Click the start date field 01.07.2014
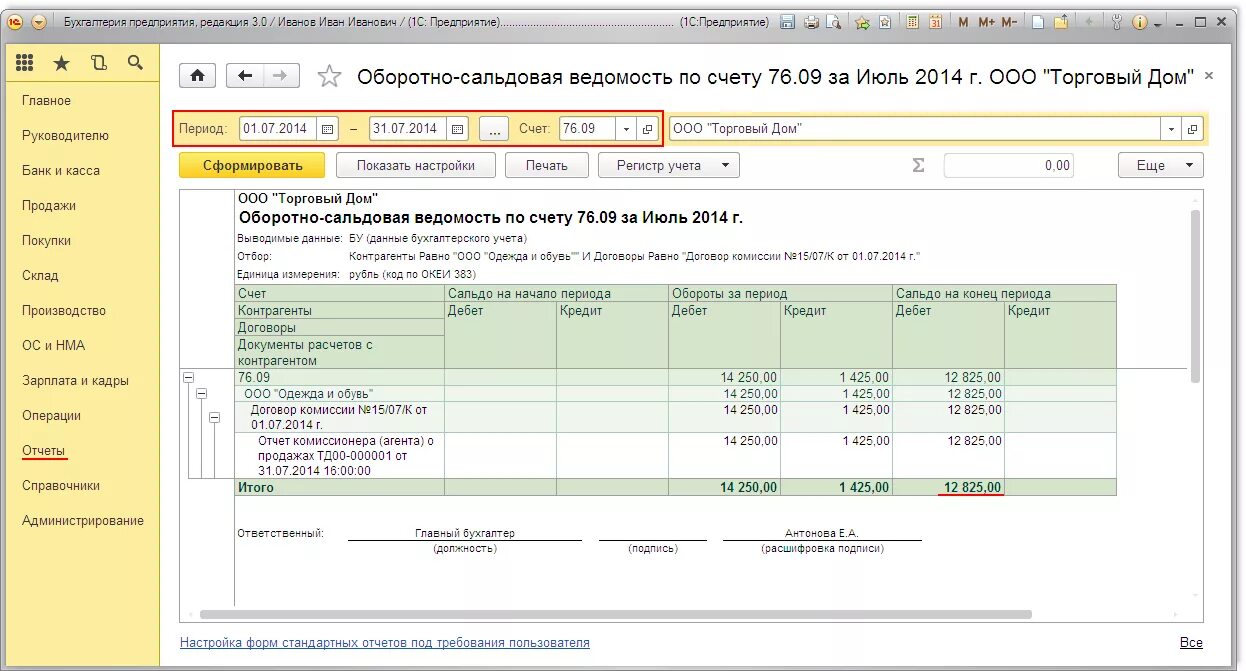 click(x=279, y=129)
